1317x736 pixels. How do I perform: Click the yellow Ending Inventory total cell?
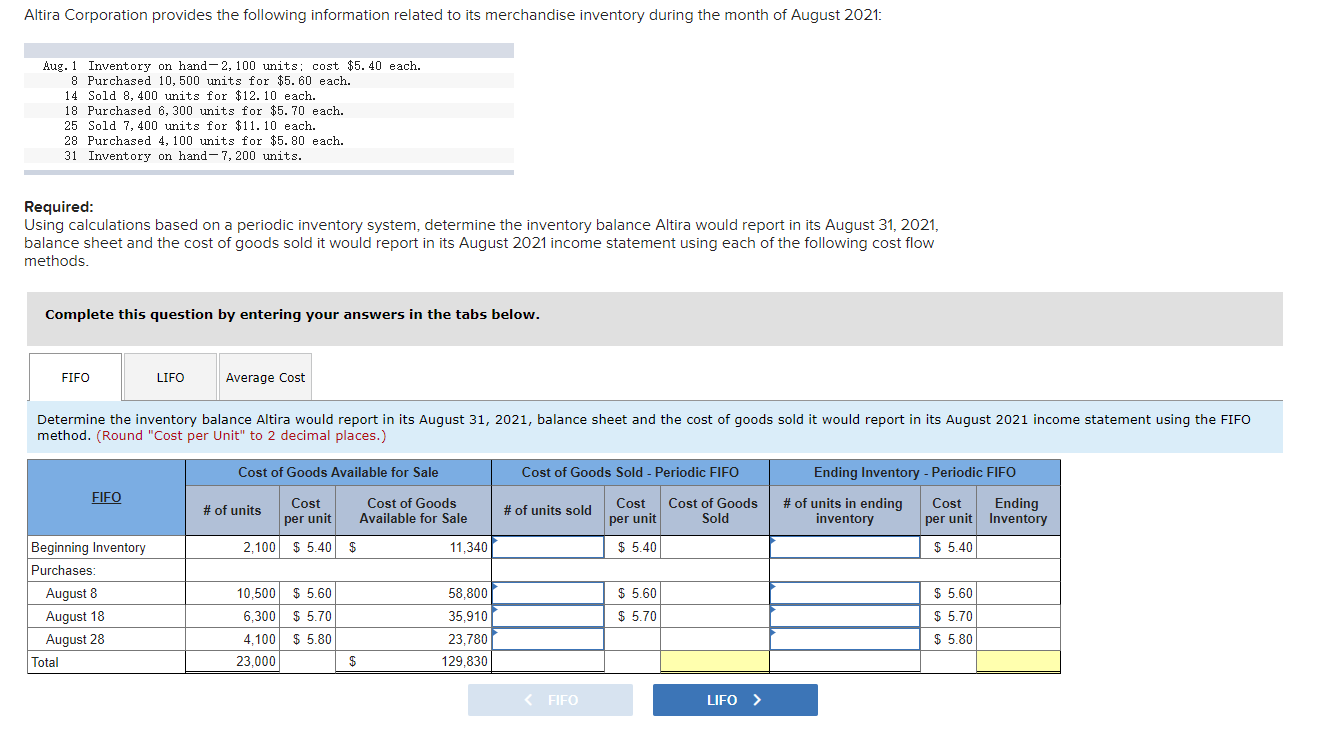1018,662
